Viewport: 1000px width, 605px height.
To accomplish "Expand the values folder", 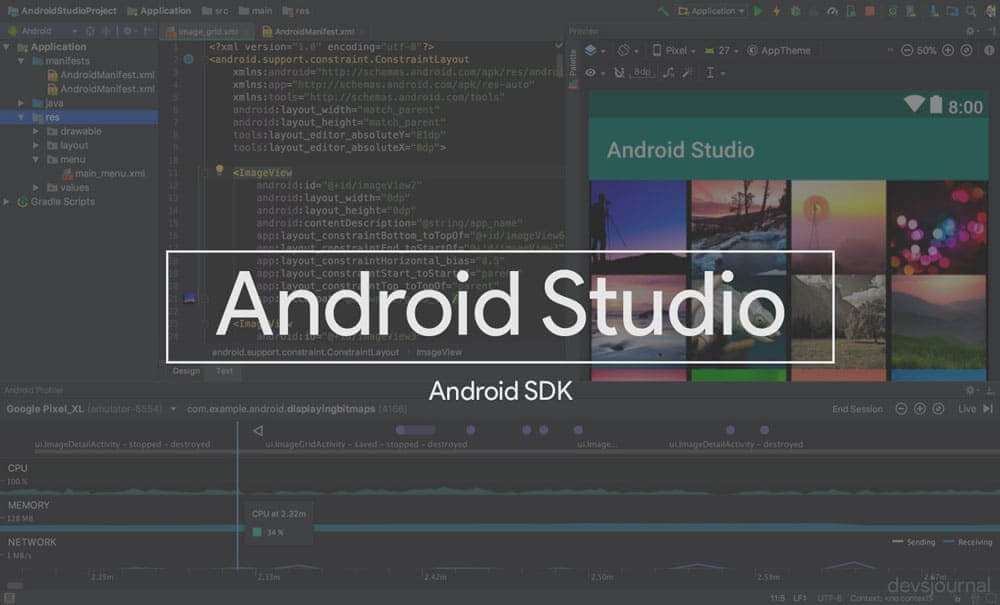I will click(x=36, y=187).
